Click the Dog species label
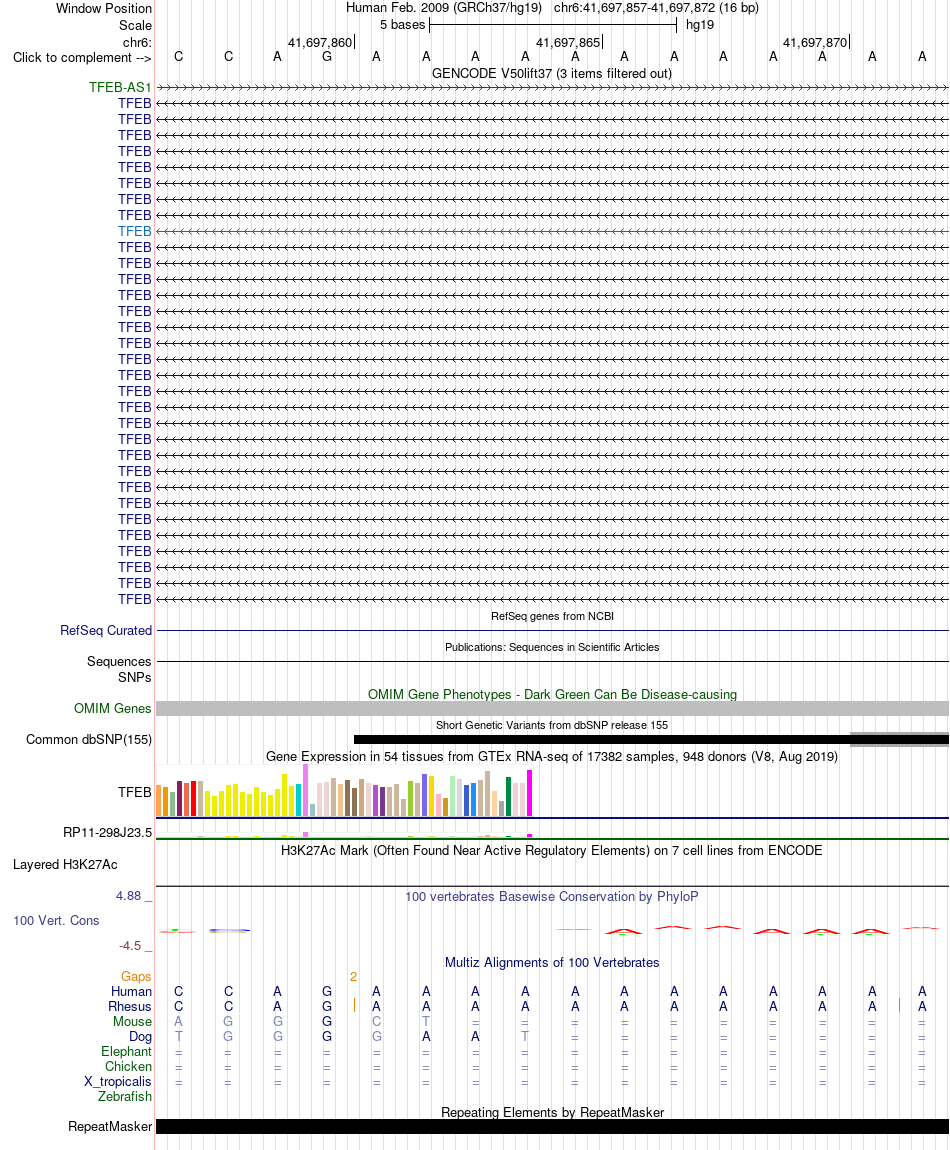950x1150 pixels. tap(140, 1036)
